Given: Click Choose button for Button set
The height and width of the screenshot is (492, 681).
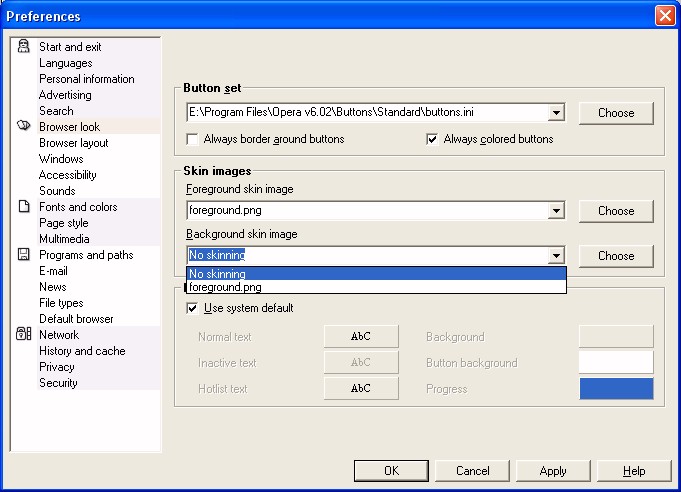Looking at the screenshot, I should [616, 113].
